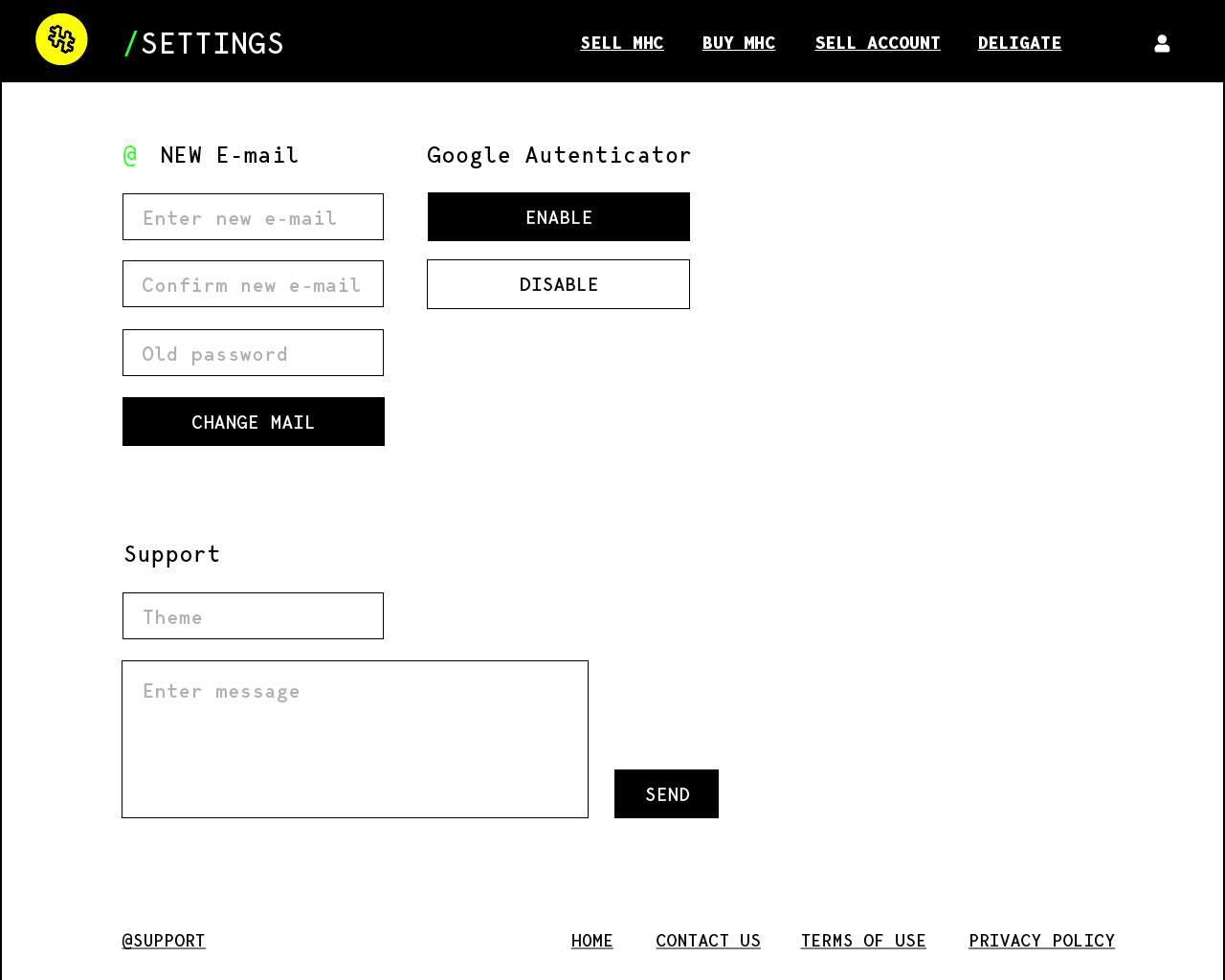Open the DELIGATE menu link
This screenshot has height=980, width=1225.
pos(1019,43)
